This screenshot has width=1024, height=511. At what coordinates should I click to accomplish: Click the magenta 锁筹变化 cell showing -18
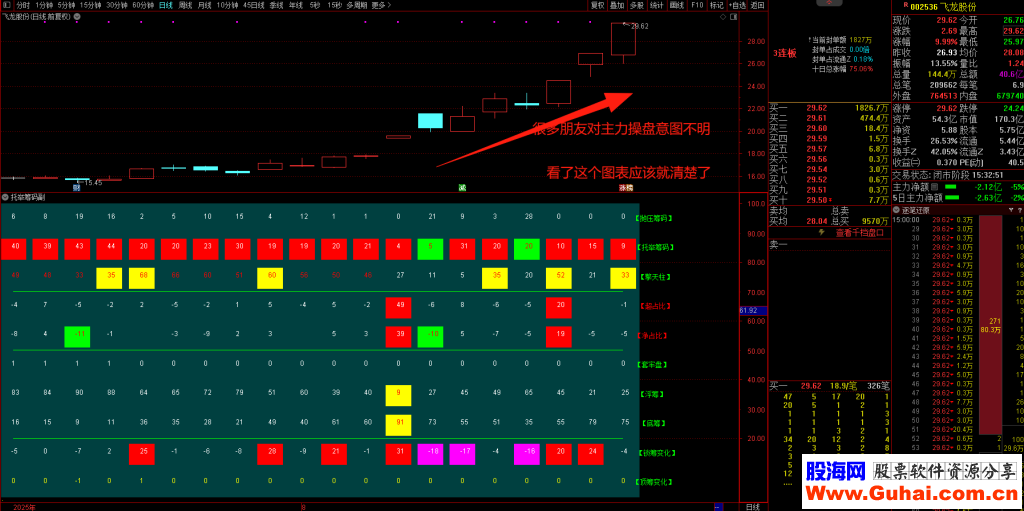coord(430,454)
